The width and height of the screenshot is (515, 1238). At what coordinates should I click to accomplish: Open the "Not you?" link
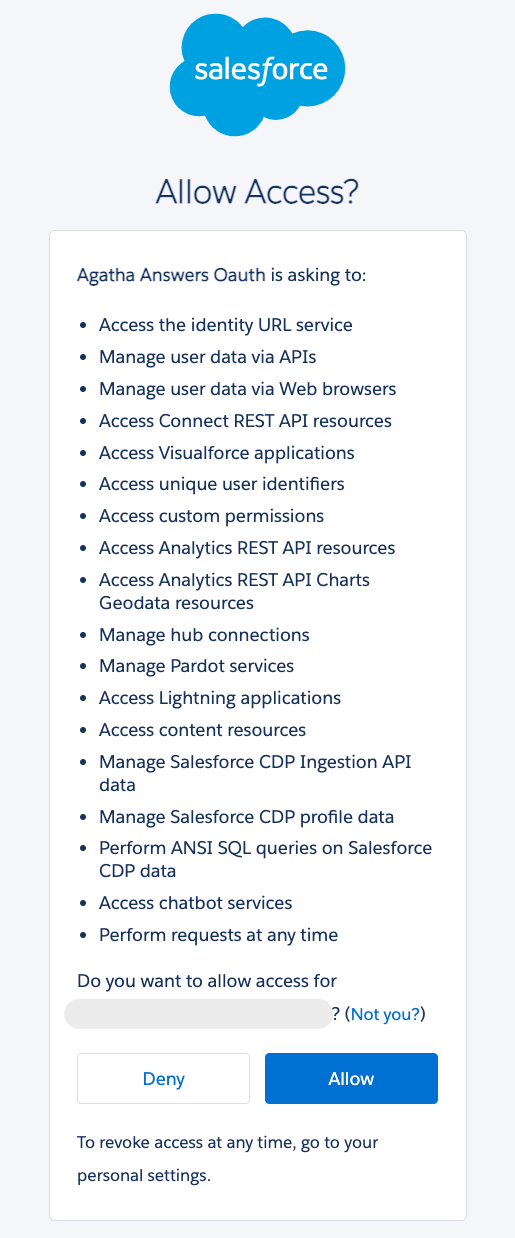[x=385, y=1014]
